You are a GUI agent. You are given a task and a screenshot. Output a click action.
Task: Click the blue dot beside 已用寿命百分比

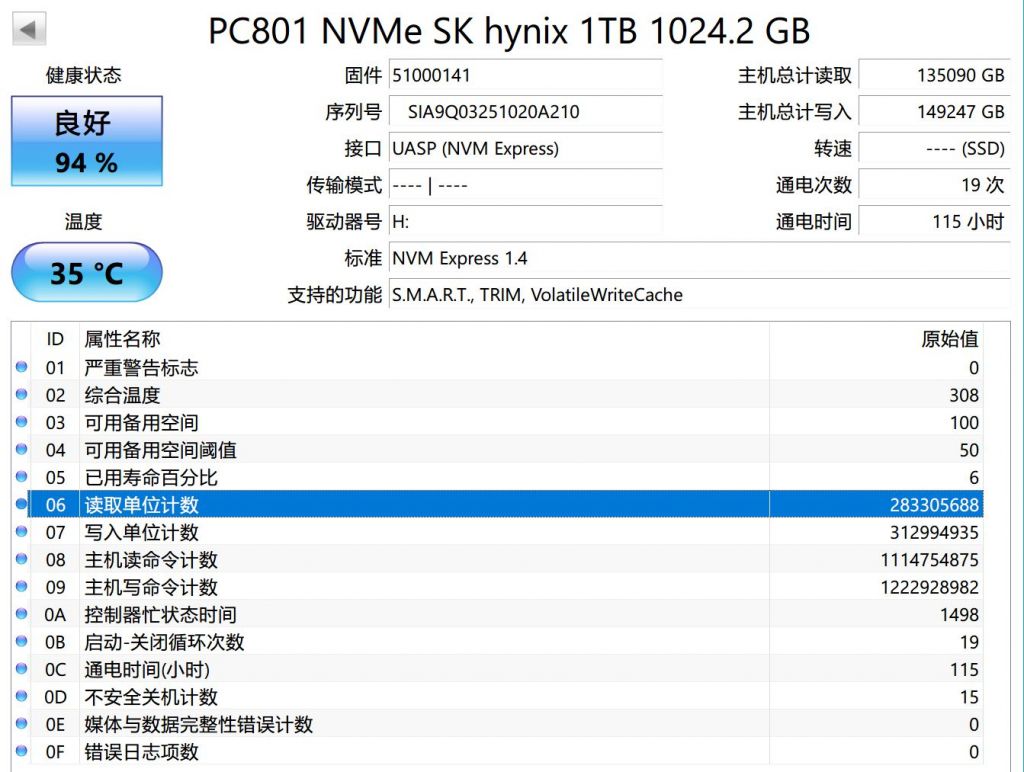[21, 477]
